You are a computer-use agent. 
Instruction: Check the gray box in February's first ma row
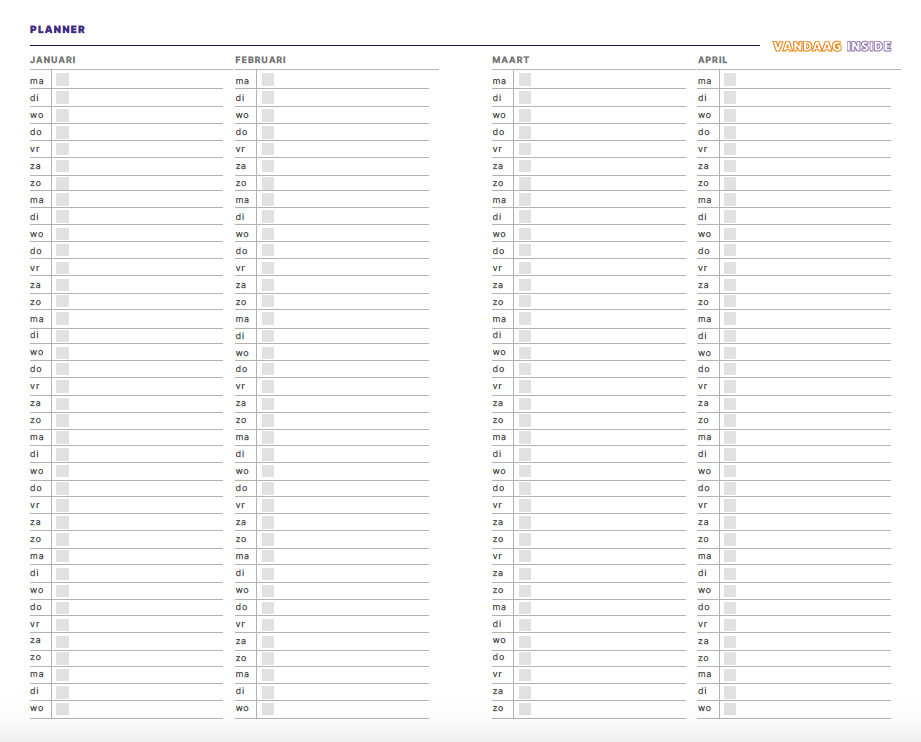tap(268, 80)
